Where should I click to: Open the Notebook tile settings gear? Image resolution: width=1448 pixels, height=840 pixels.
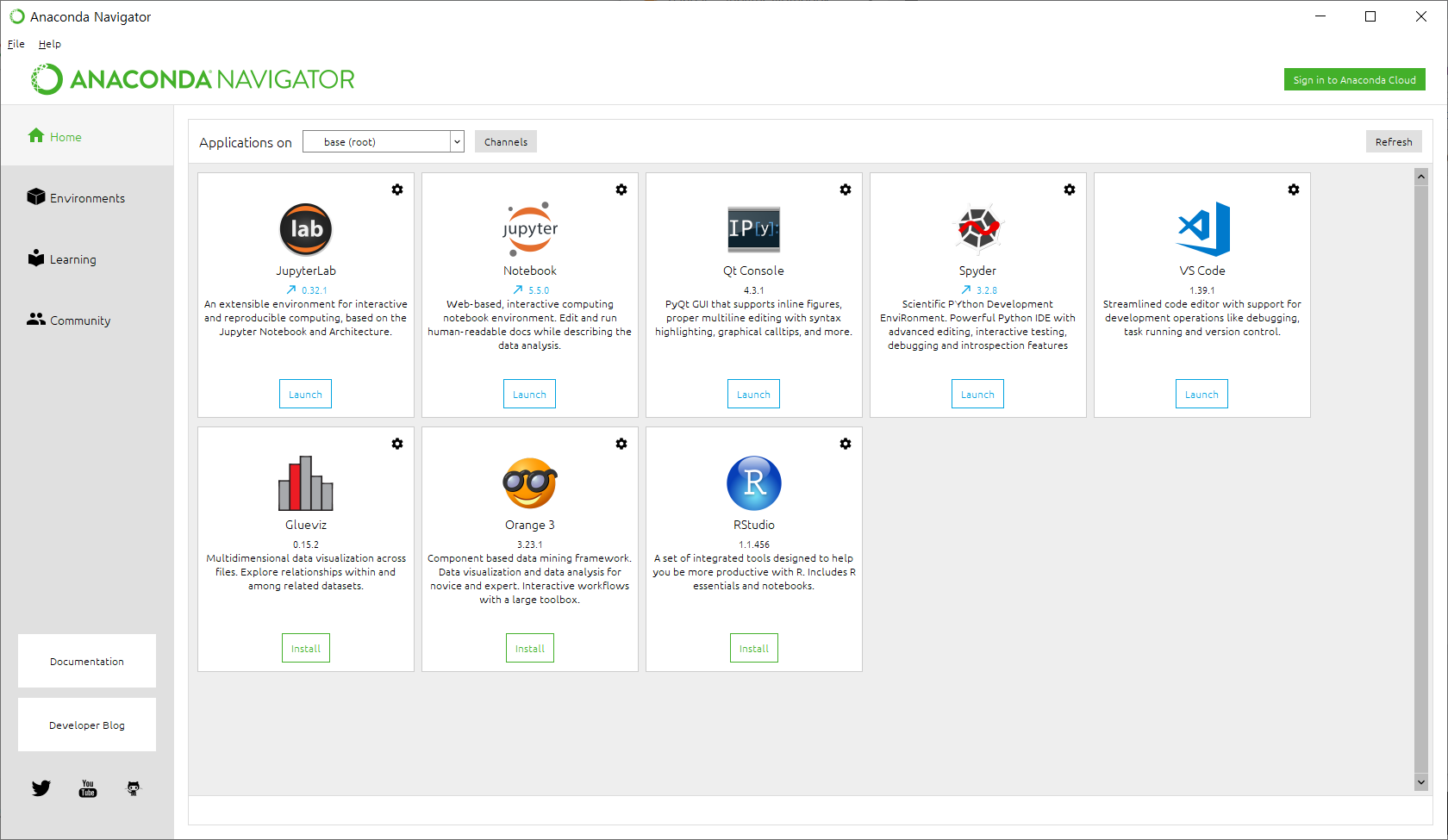click(621, 190)
